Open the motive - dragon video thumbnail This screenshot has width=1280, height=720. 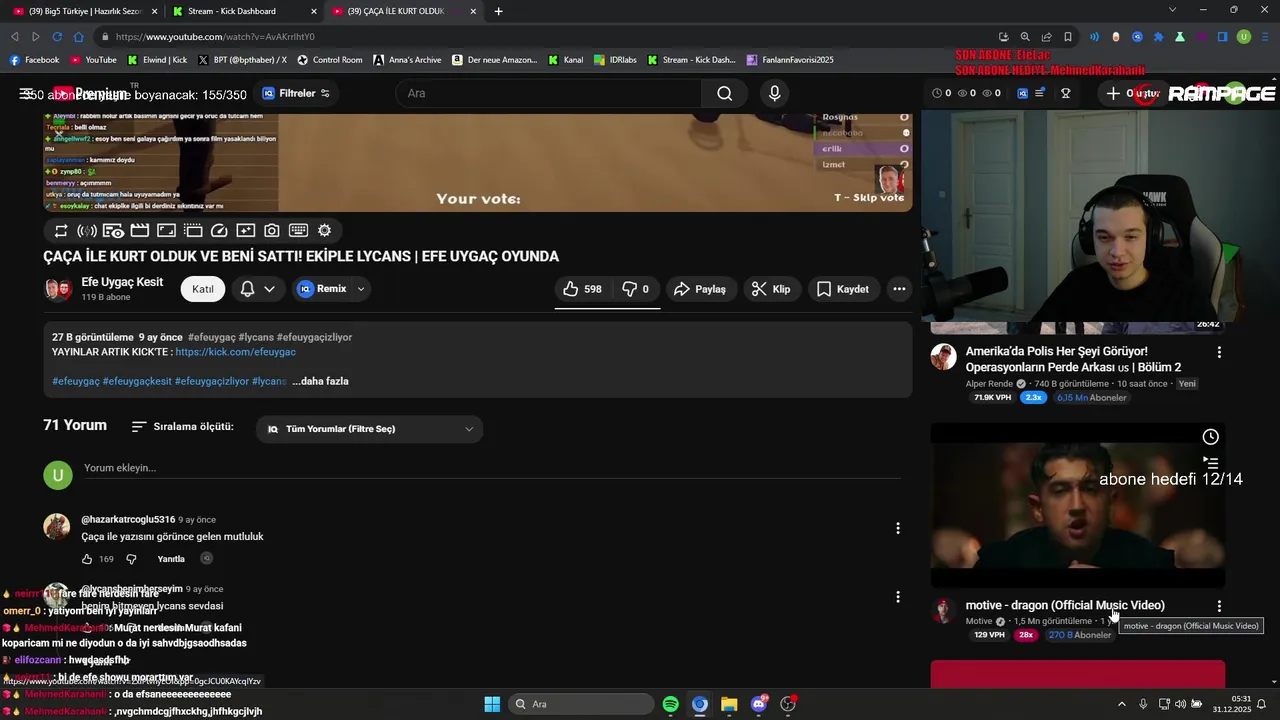1077,505
